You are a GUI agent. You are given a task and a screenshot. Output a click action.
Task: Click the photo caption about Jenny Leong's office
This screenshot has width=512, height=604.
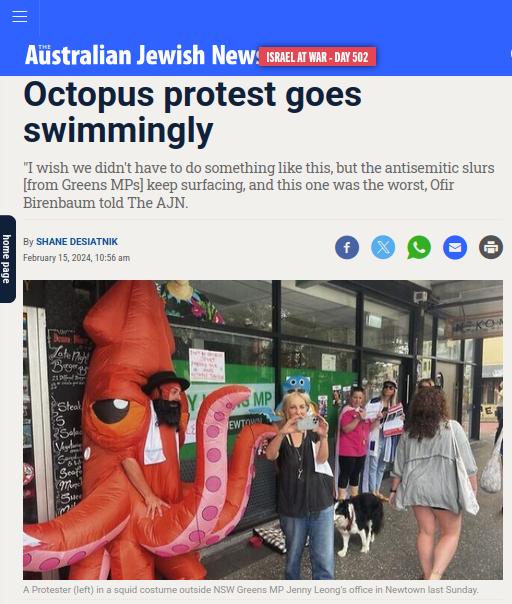coord(250,590)
